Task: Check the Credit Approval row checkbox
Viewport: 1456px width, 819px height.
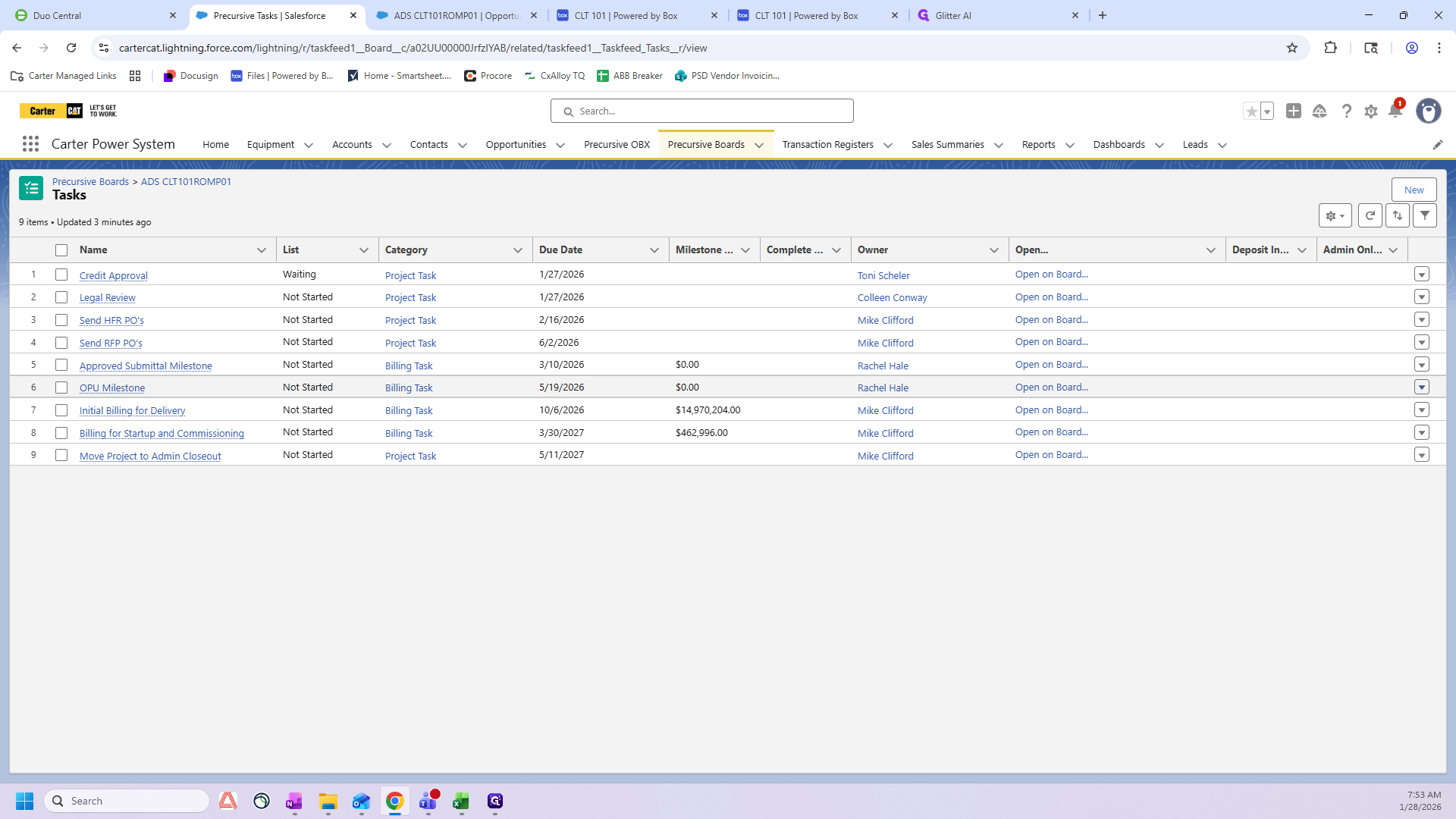Action: click(x=61, y=275)
